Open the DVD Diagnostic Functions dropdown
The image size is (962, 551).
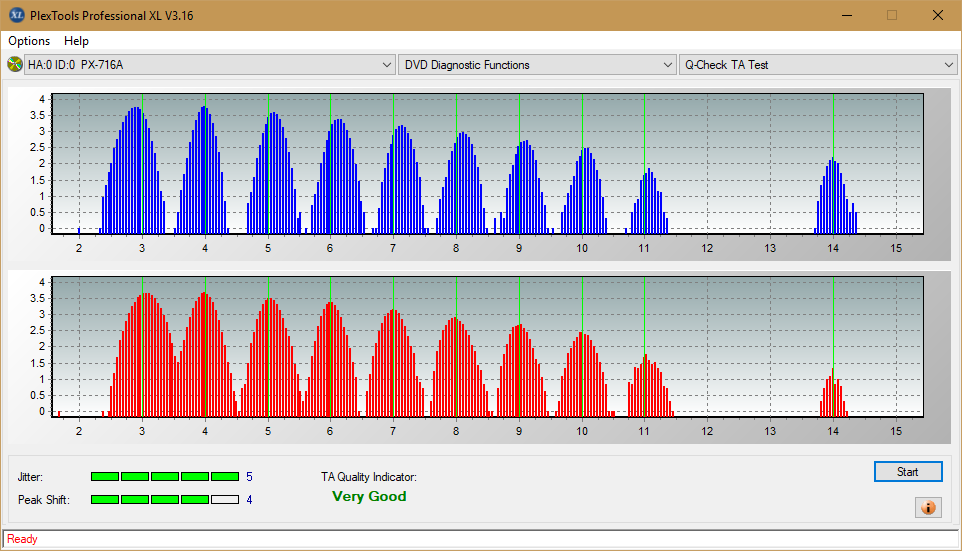[537, 64]
